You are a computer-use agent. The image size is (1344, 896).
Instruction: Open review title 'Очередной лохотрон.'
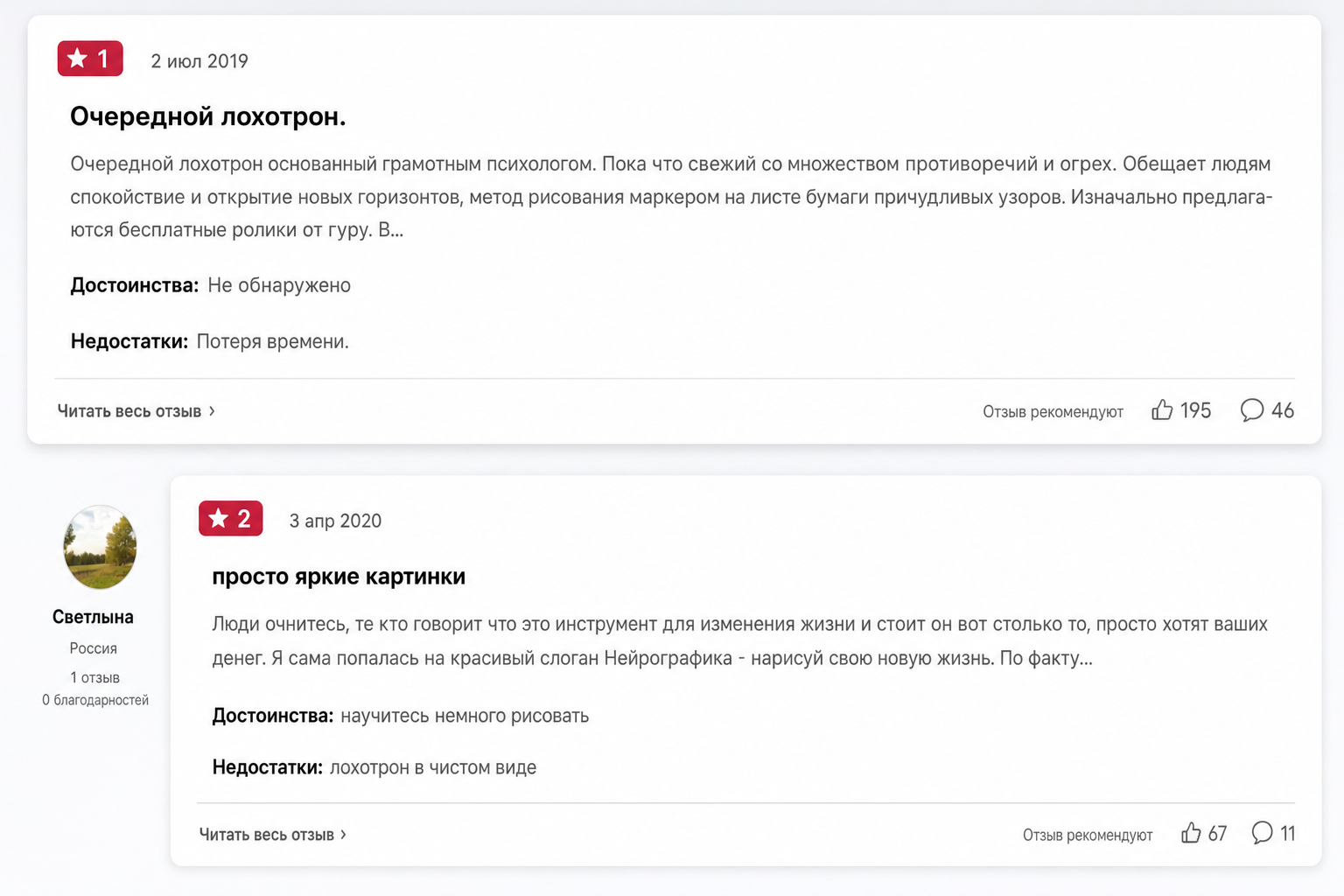pos(208,116)
